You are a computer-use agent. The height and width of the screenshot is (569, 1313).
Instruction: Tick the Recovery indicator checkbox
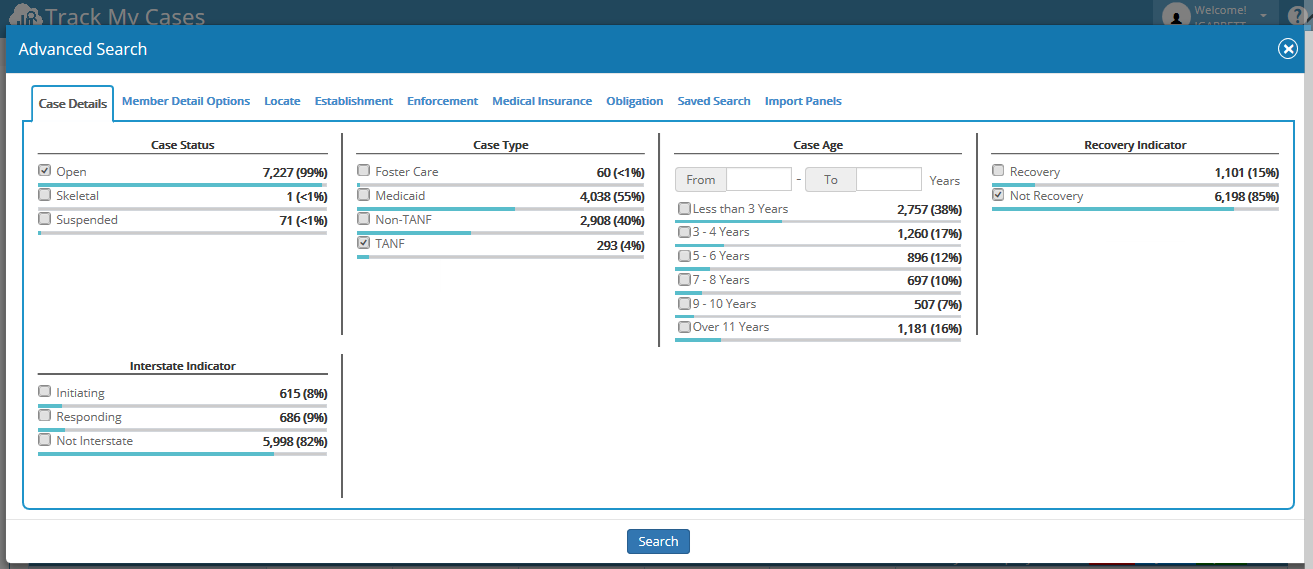[x=998, y=171]
